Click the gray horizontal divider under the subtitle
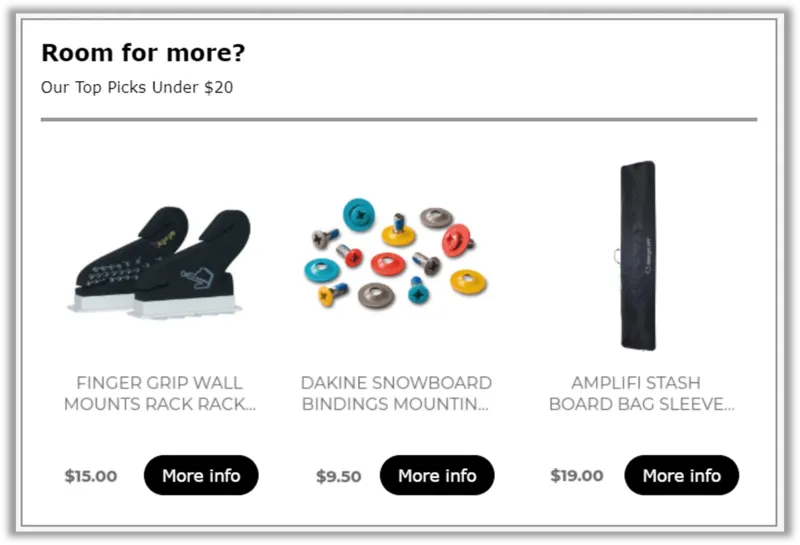This screenshot has width=800, height=545. (x=399, y=119)
